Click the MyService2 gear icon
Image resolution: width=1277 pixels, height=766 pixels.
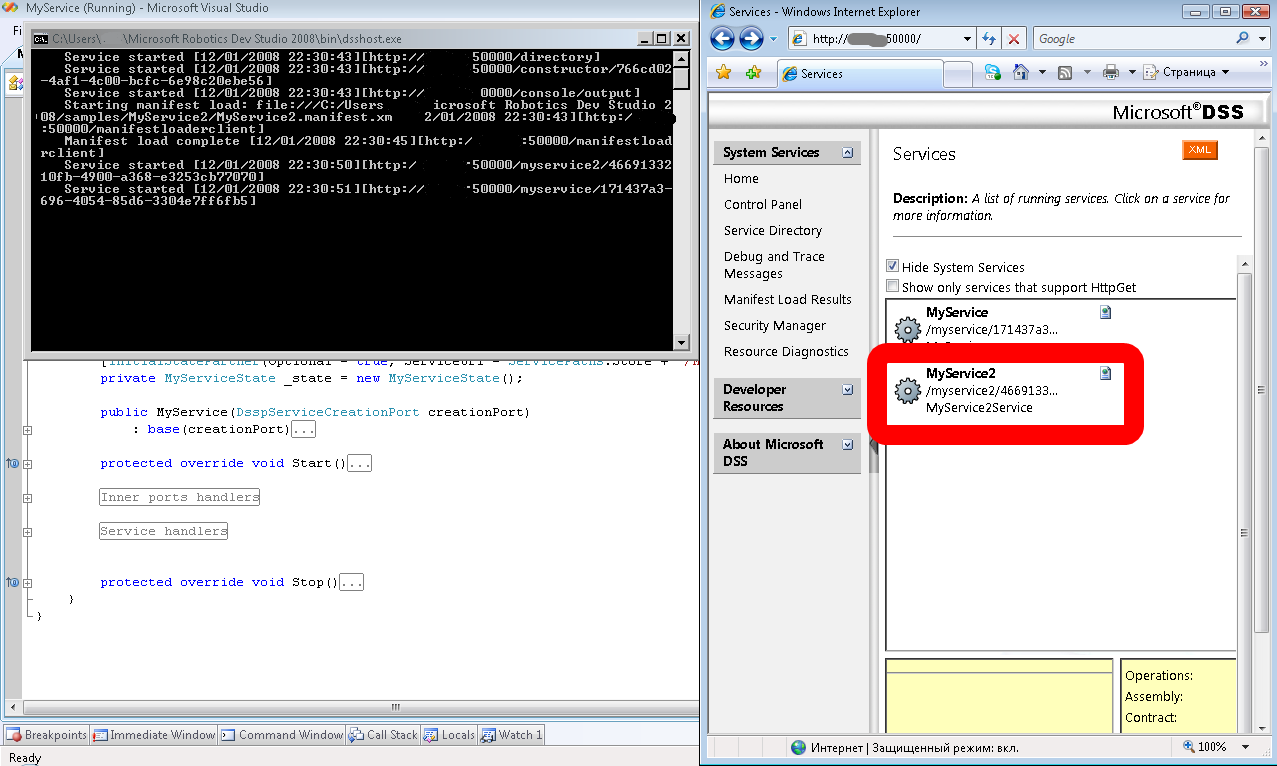pyautogui.click(x=907, y=391)
